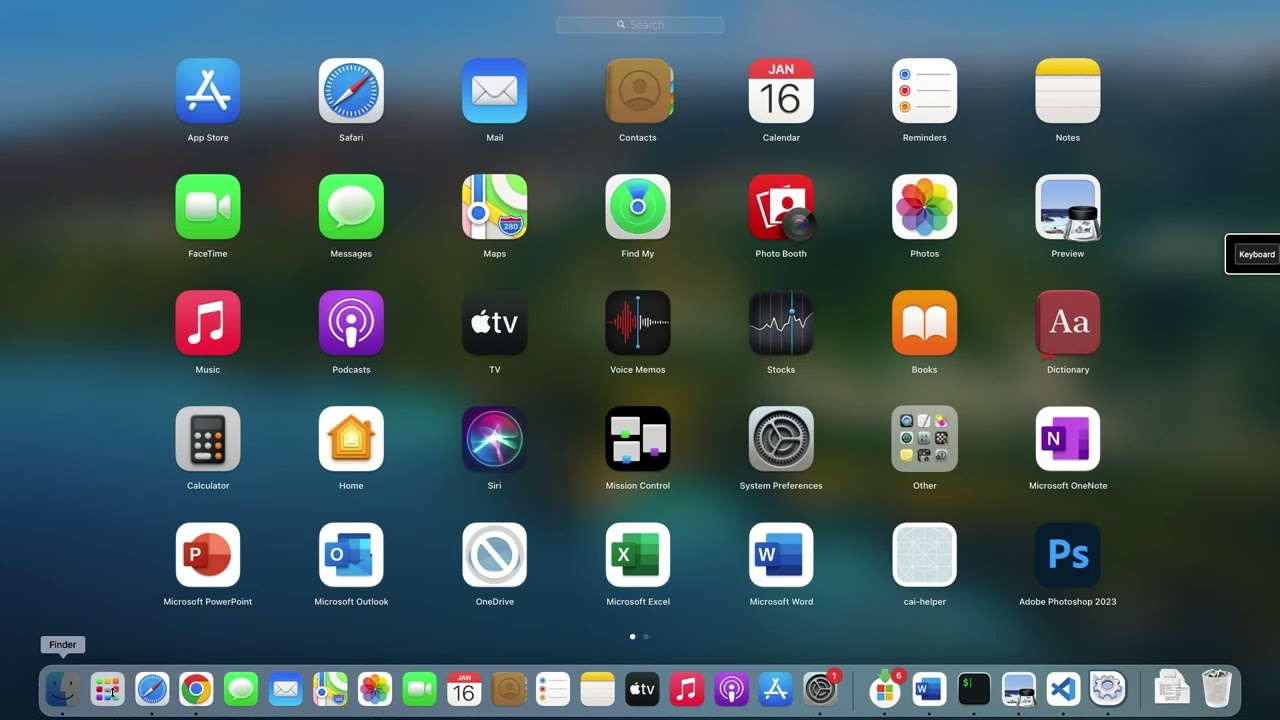Screen dimensions: 1280x720
Task: Open the Notes app in Launchpad
Action: [x=1068, y=91]
